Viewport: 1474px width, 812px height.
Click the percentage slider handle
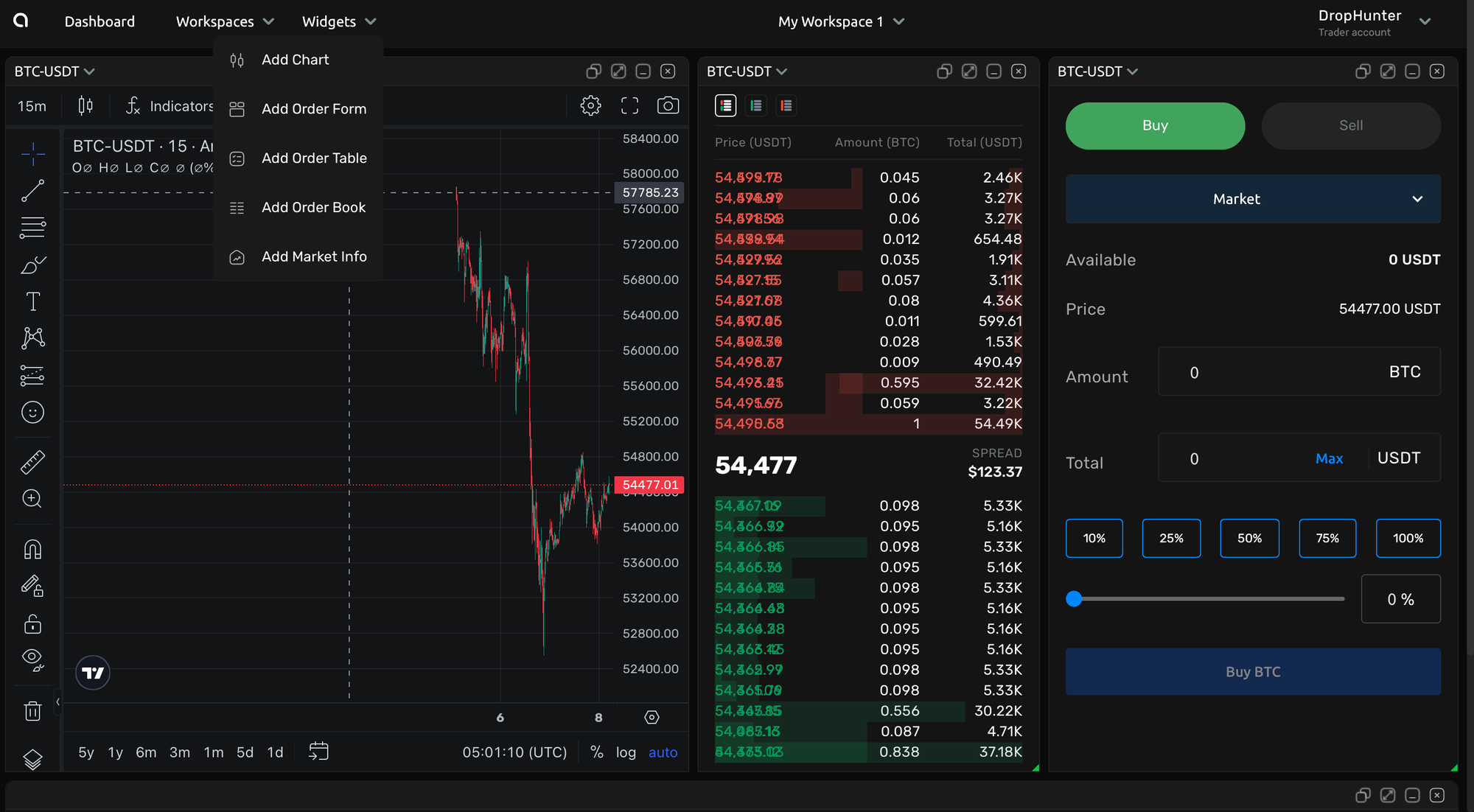[x=1074, y=599]
